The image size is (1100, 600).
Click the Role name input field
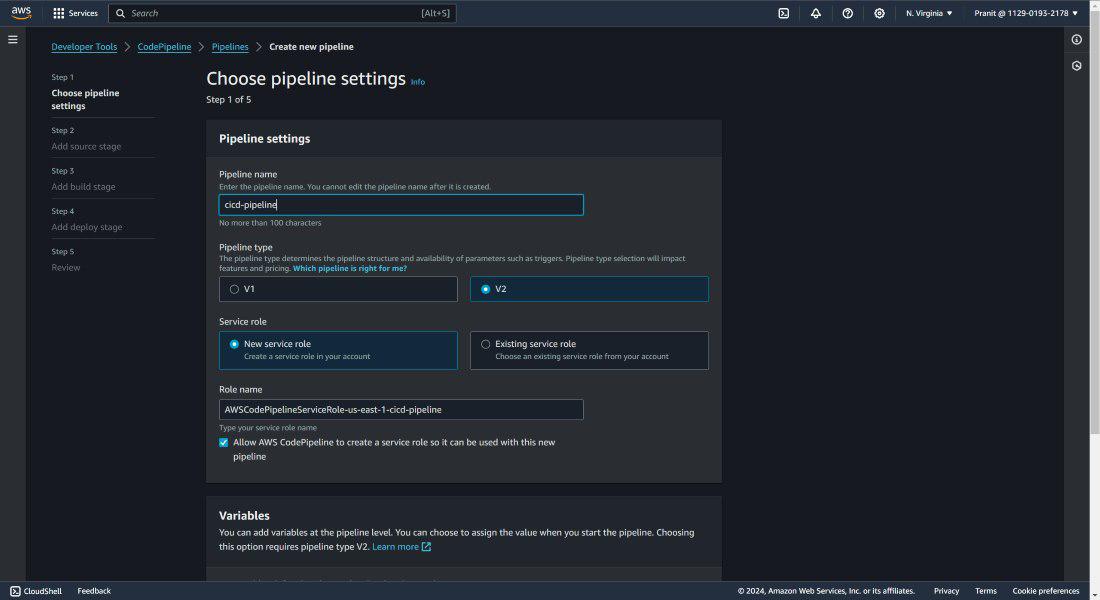(x=401, y=410)
